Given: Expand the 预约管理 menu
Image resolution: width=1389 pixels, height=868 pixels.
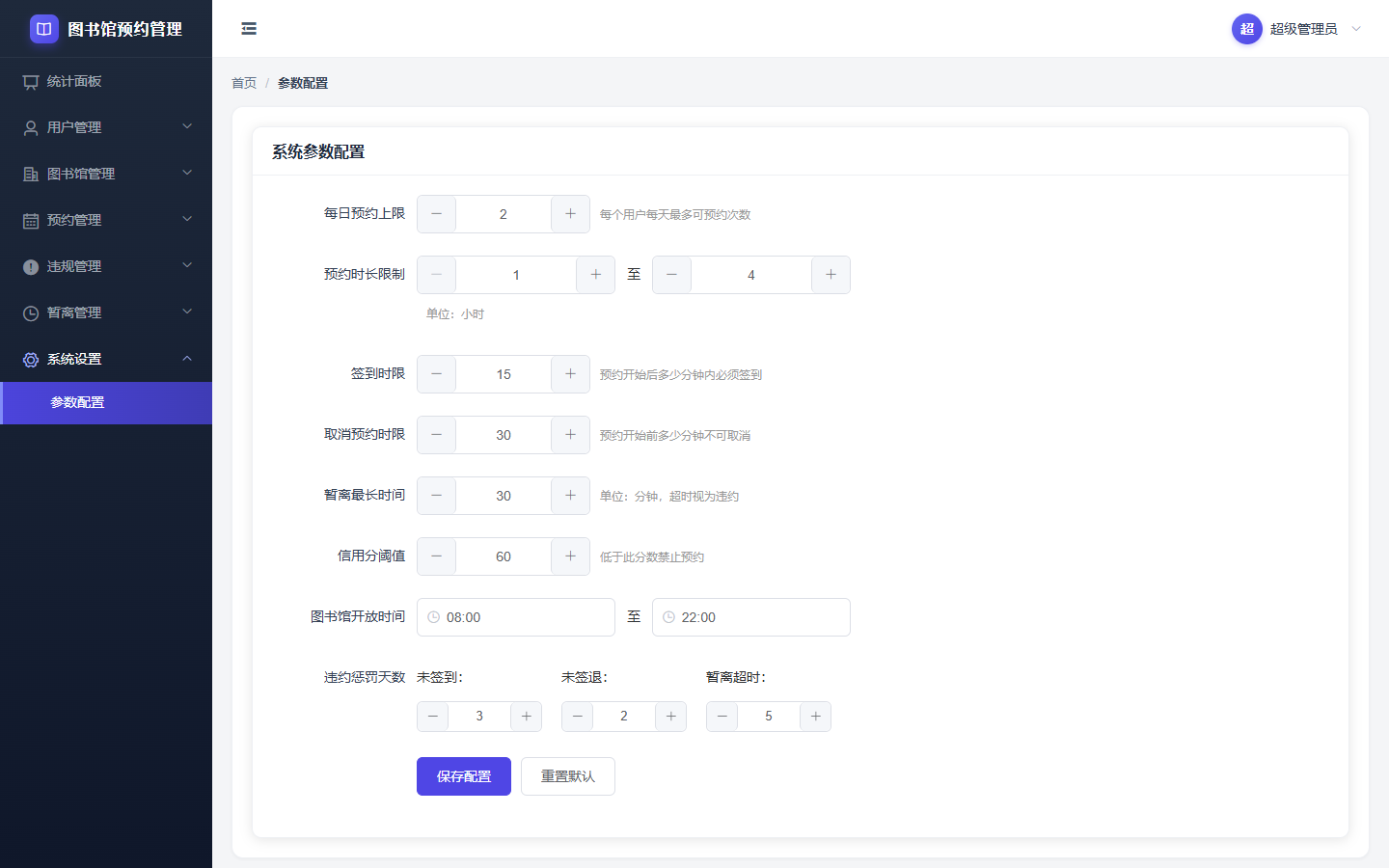Looking at the screenshot, I should coord(106,220).
